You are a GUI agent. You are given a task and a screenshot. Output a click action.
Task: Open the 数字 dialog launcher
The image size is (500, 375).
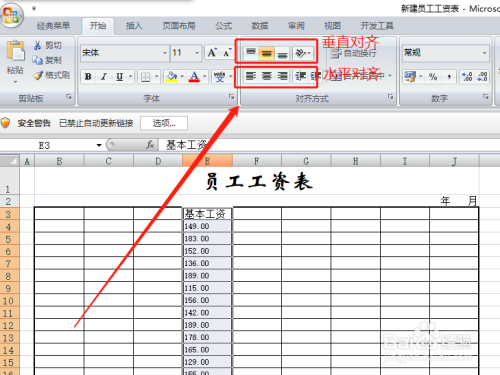[x=486, y=97]
